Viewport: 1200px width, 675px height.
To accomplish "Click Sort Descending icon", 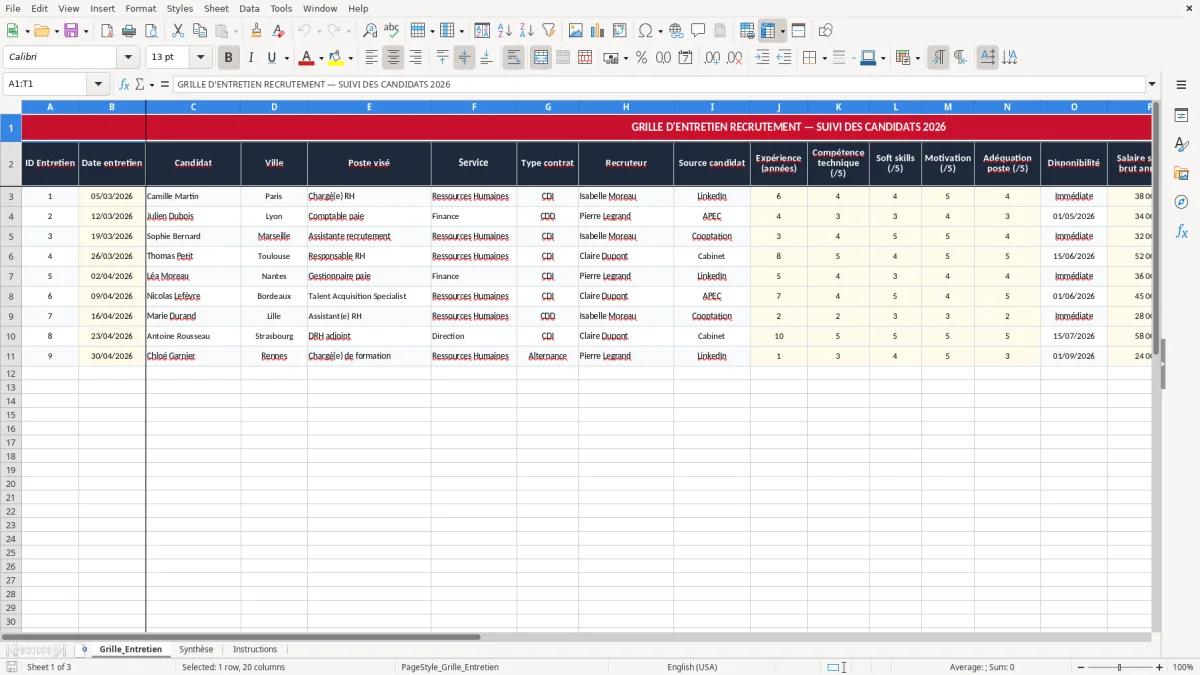I will [527, 31].
